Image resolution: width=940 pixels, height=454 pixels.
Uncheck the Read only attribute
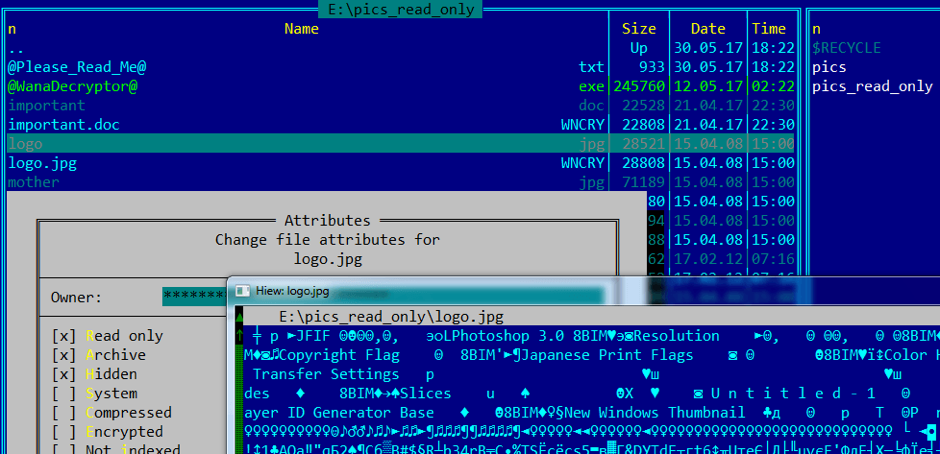(x=63, y=336)
